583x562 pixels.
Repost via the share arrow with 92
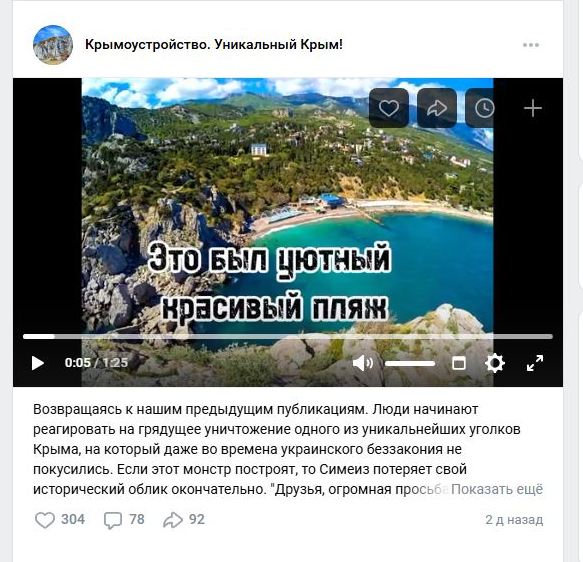click(184, 520)
